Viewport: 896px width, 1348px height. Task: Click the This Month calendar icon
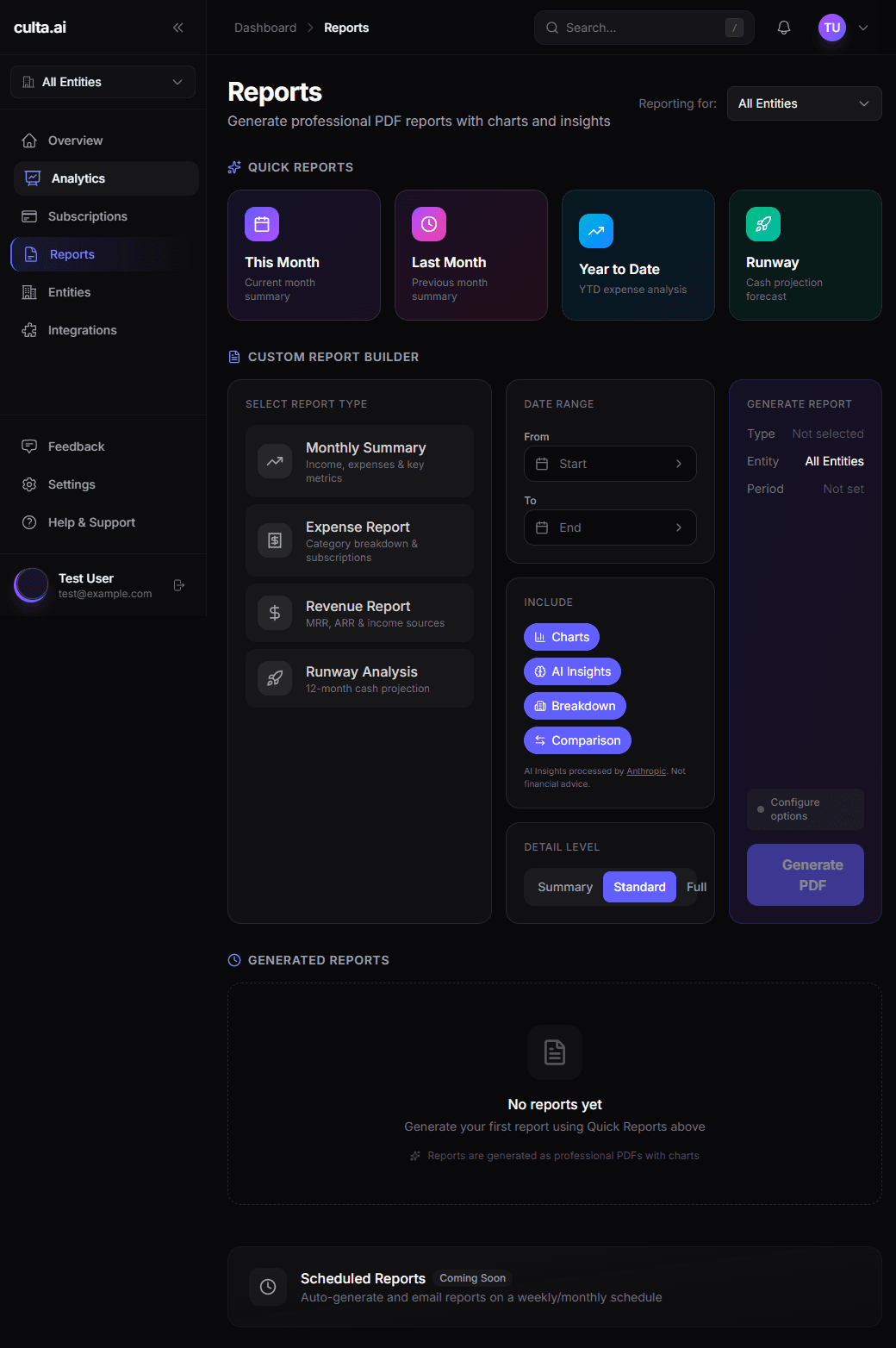261,224
